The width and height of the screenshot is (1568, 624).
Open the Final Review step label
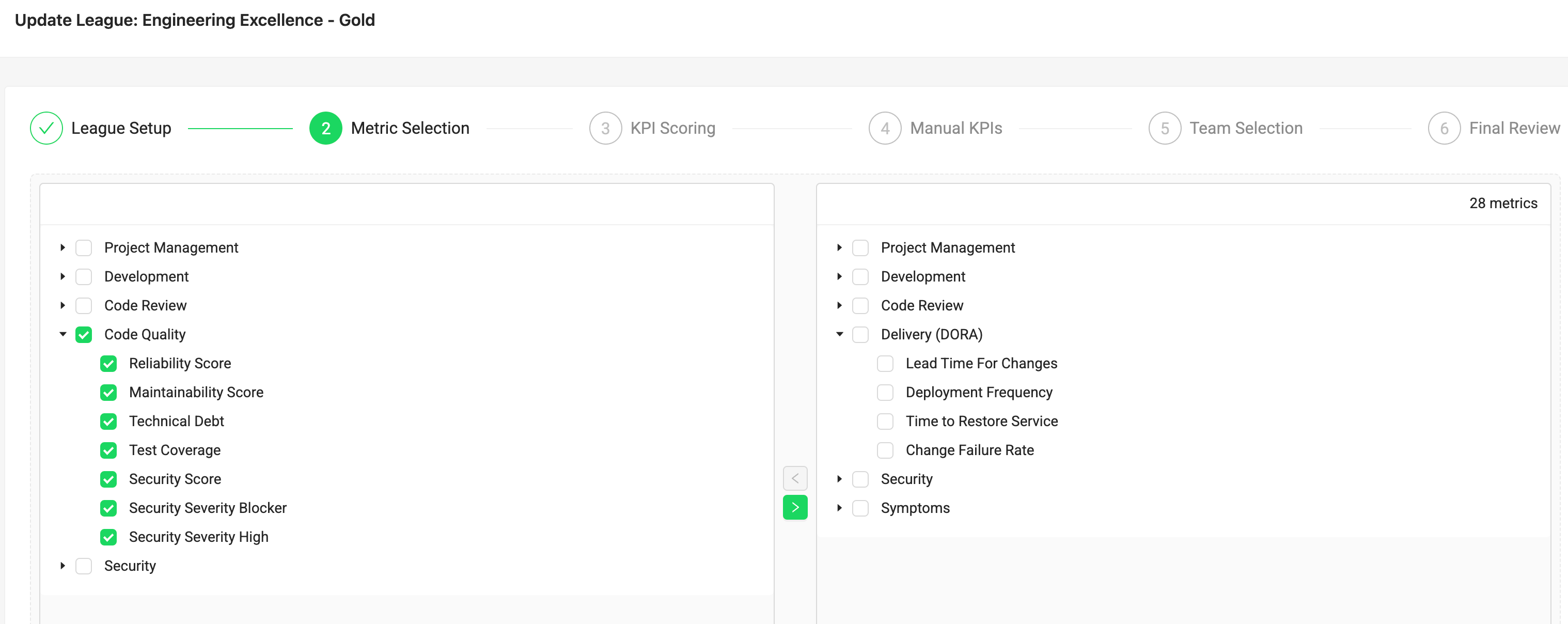click(x=1514, y=129)
